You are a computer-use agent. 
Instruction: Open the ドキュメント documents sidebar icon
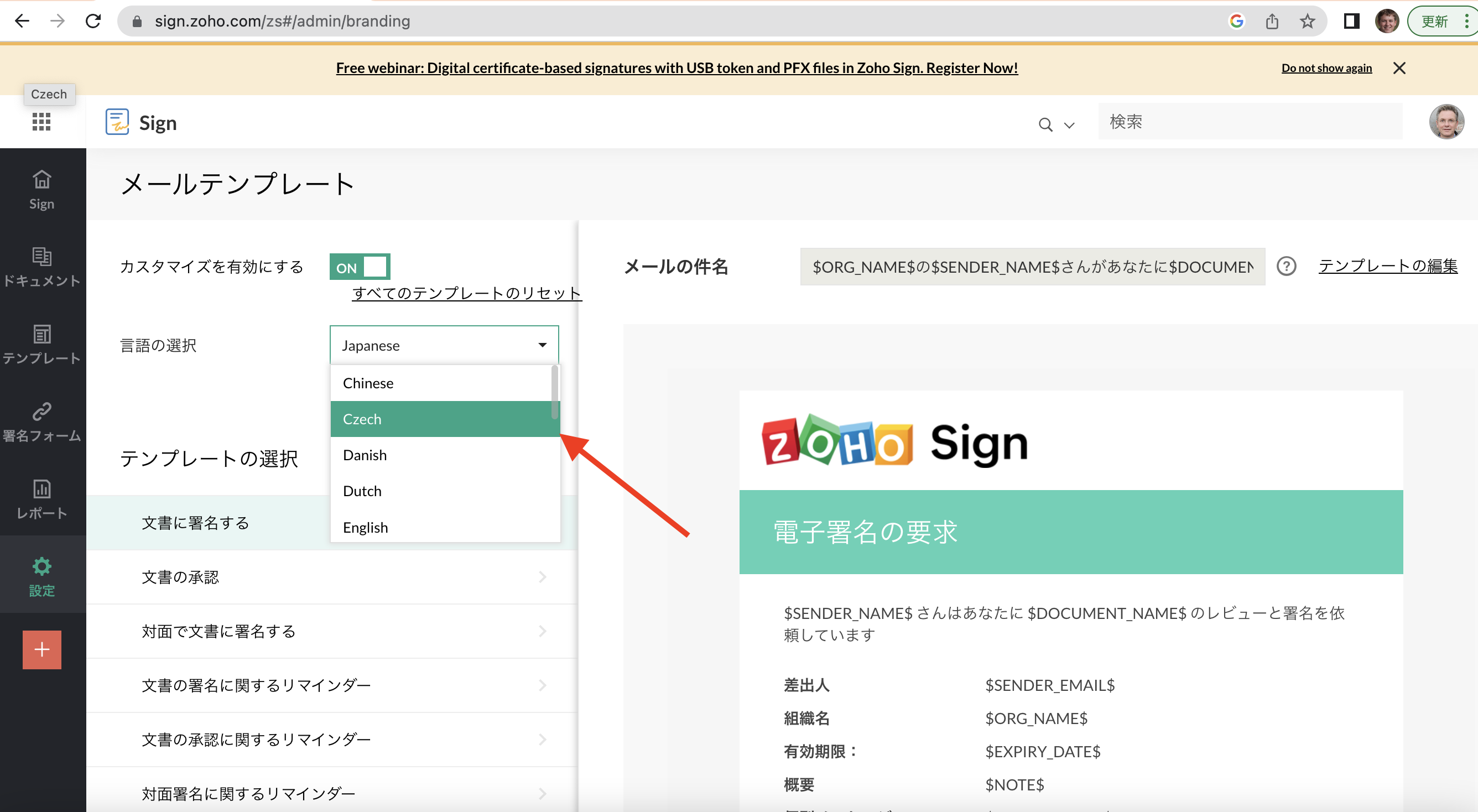pos(42,267)
